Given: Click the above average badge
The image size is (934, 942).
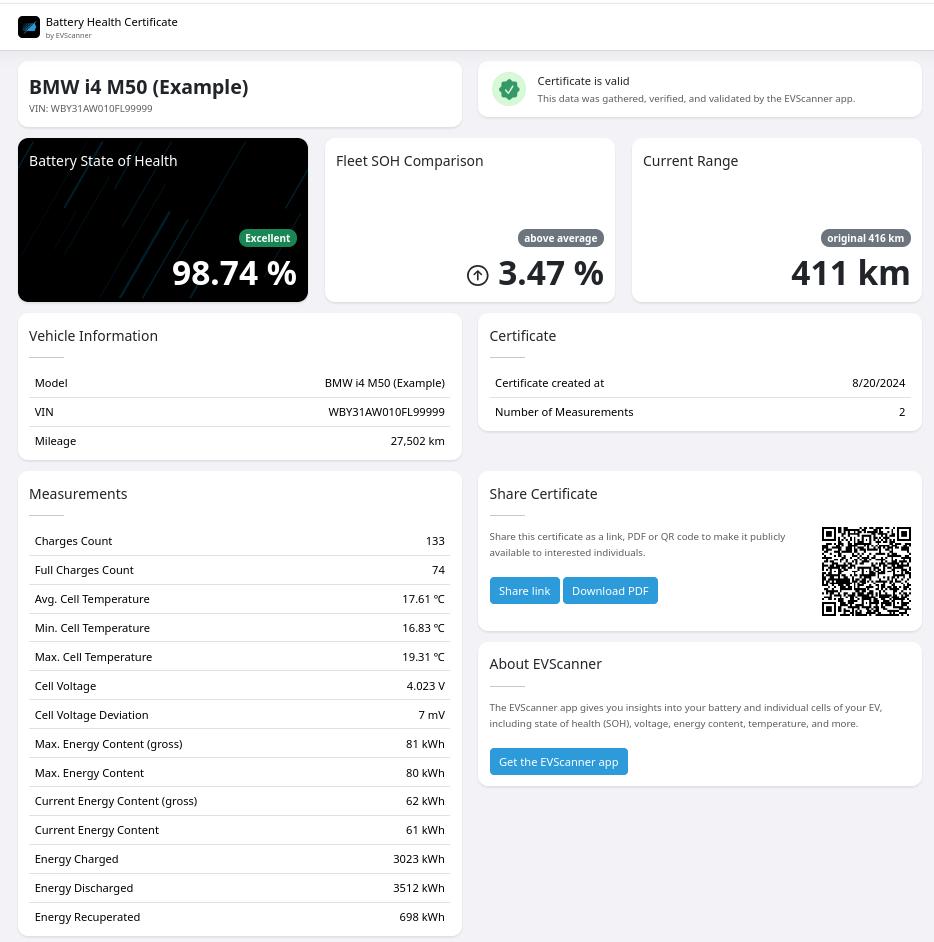Looking at the screenshot, I should point(560,238).
